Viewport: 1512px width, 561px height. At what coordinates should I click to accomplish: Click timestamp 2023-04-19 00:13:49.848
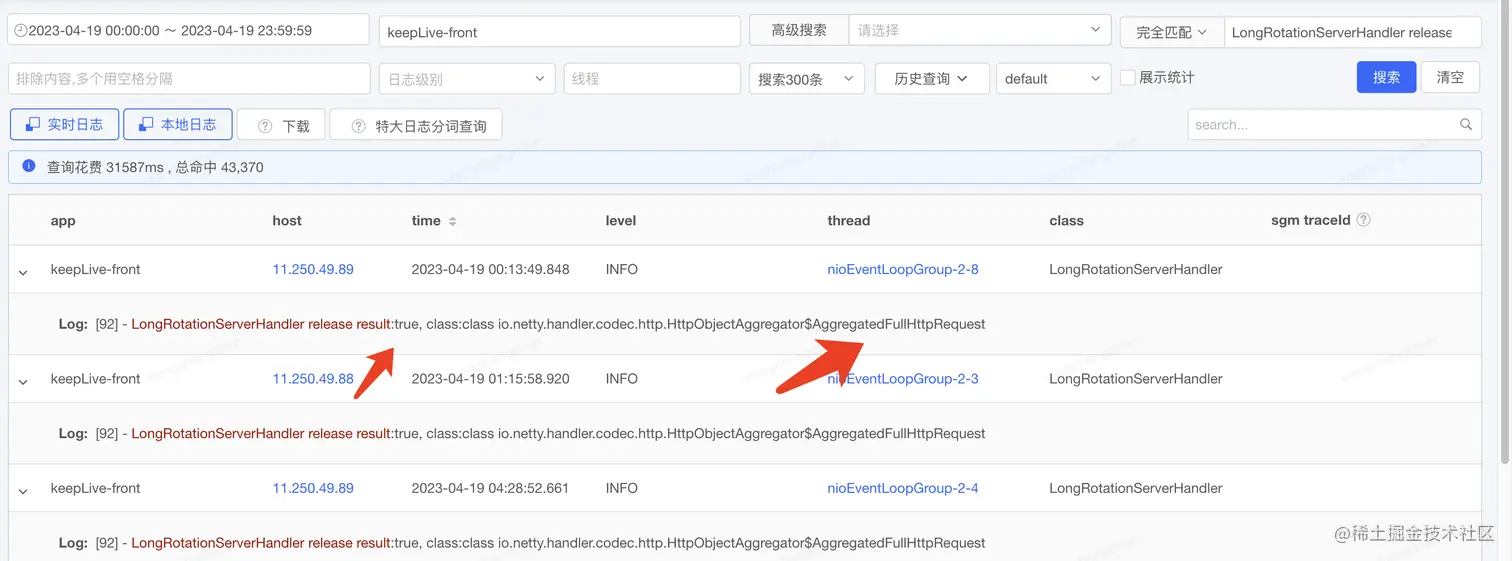click(491, 269)
